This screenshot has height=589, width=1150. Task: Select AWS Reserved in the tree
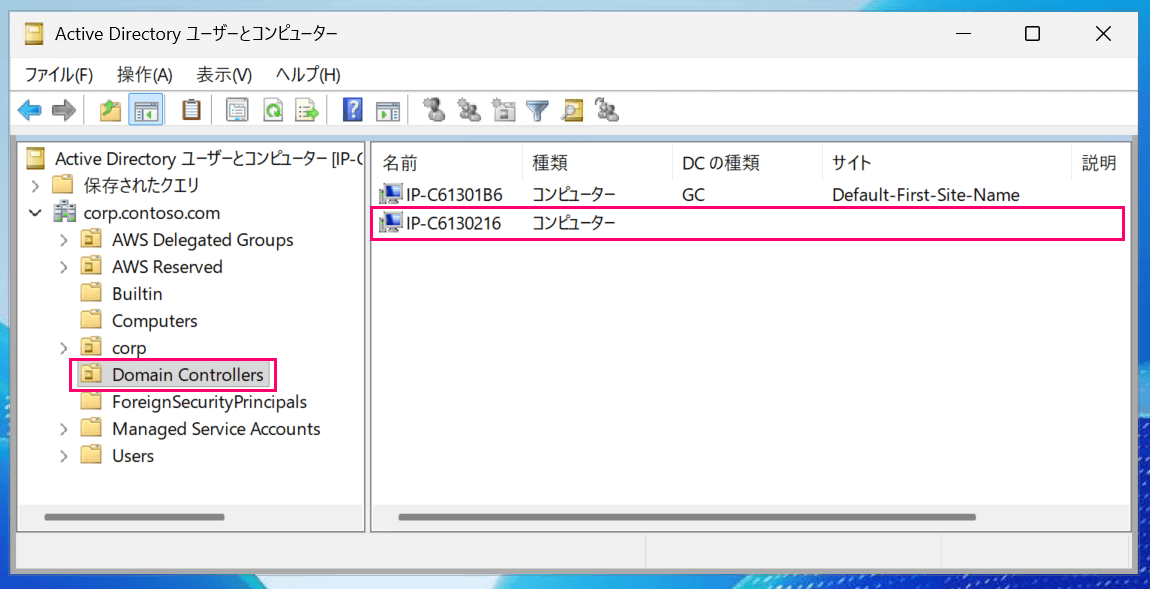click(167, 267)
